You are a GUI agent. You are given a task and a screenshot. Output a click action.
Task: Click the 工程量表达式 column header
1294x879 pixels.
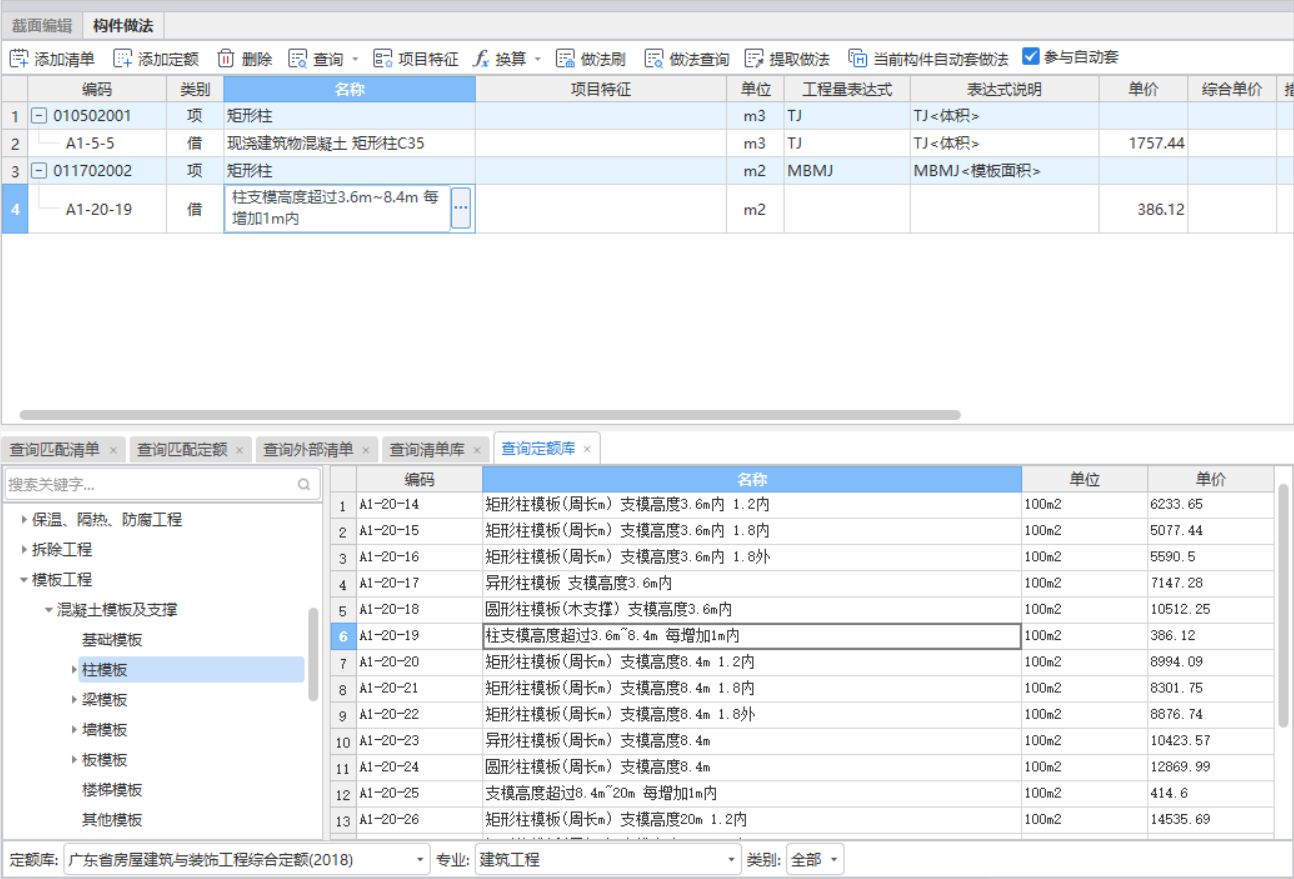point(847,89)
